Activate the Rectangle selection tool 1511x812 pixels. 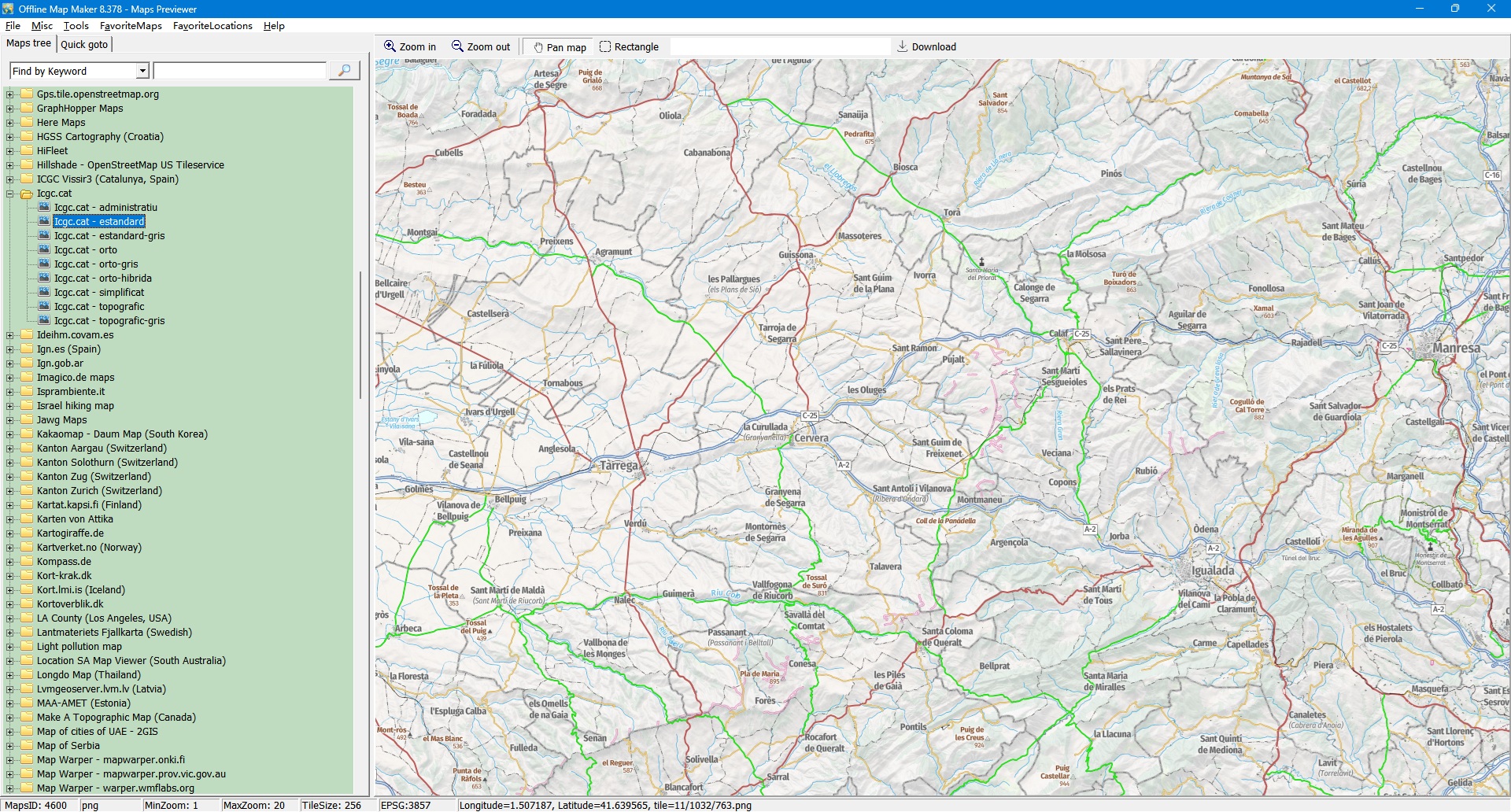(605, 46)
